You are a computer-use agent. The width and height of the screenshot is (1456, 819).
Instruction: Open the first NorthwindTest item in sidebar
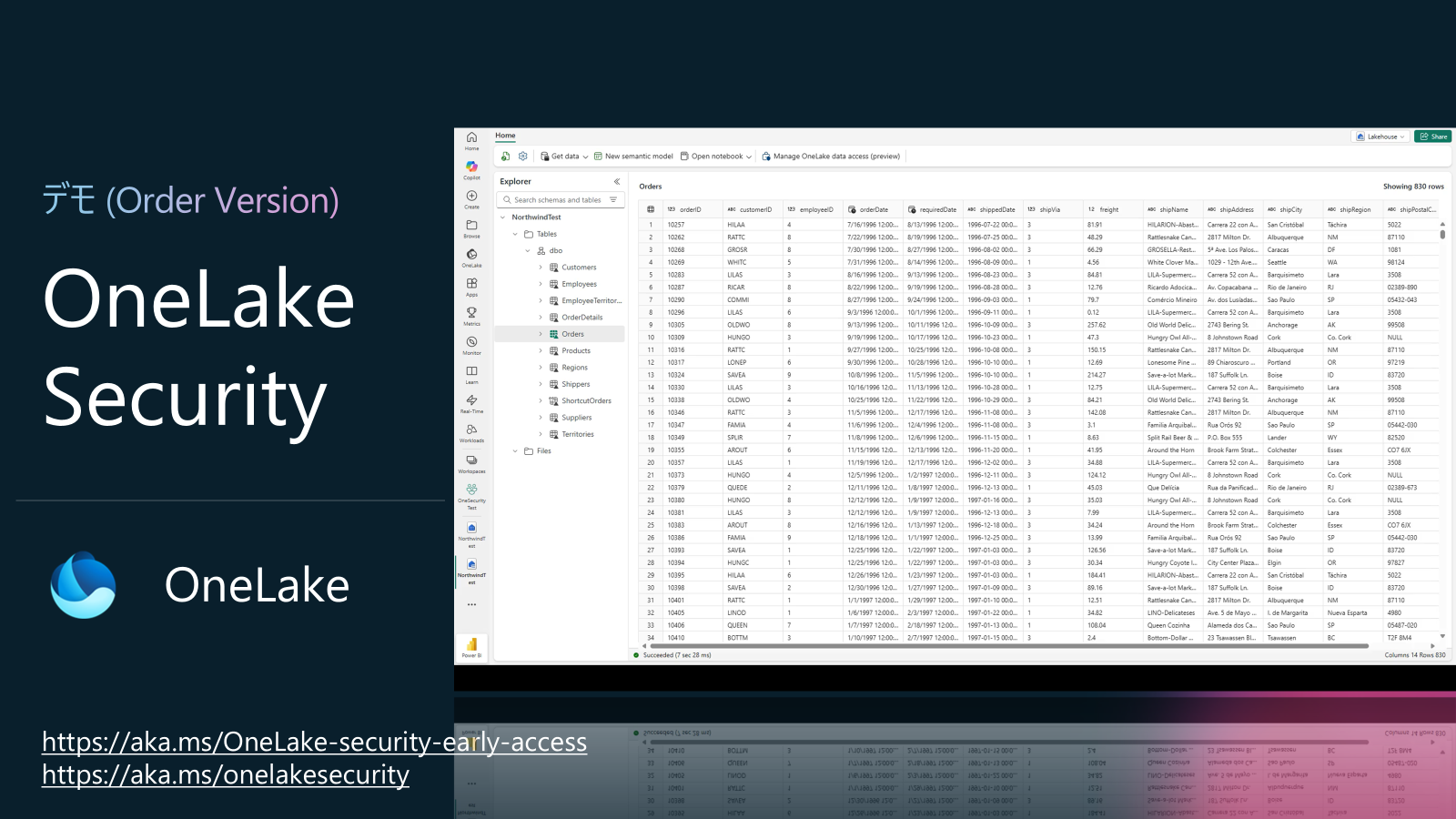tap(471, 533)
